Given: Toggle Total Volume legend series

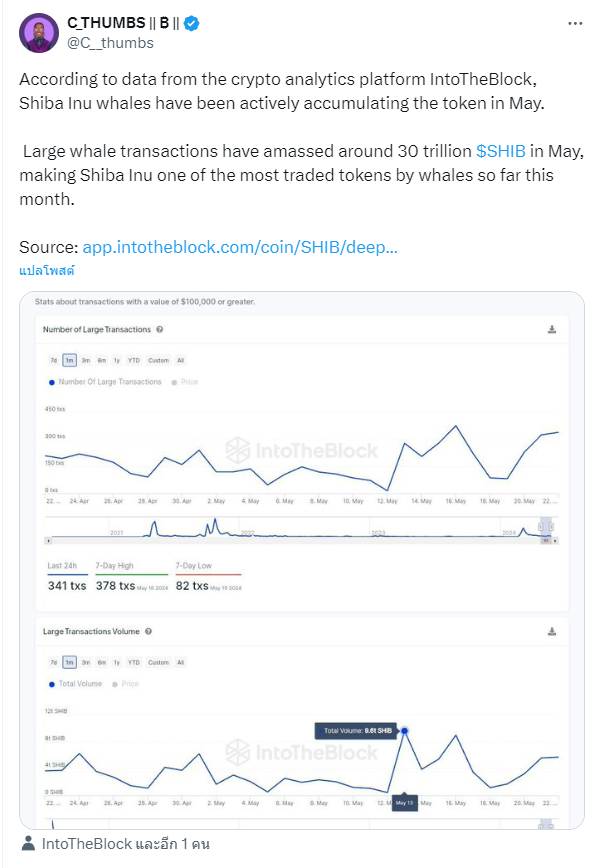Looking at the screenshot, I should click(x=75, y=684).
